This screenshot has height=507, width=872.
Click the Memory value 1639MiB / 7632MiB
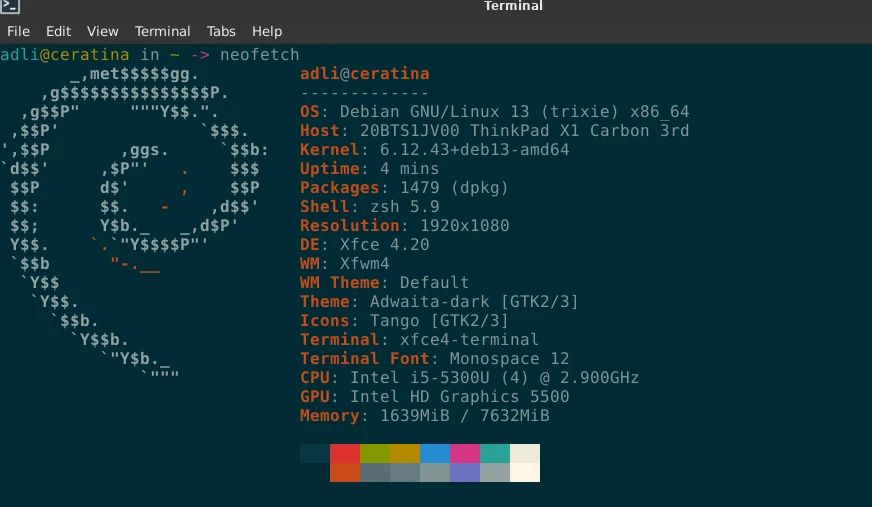point(464,415)
